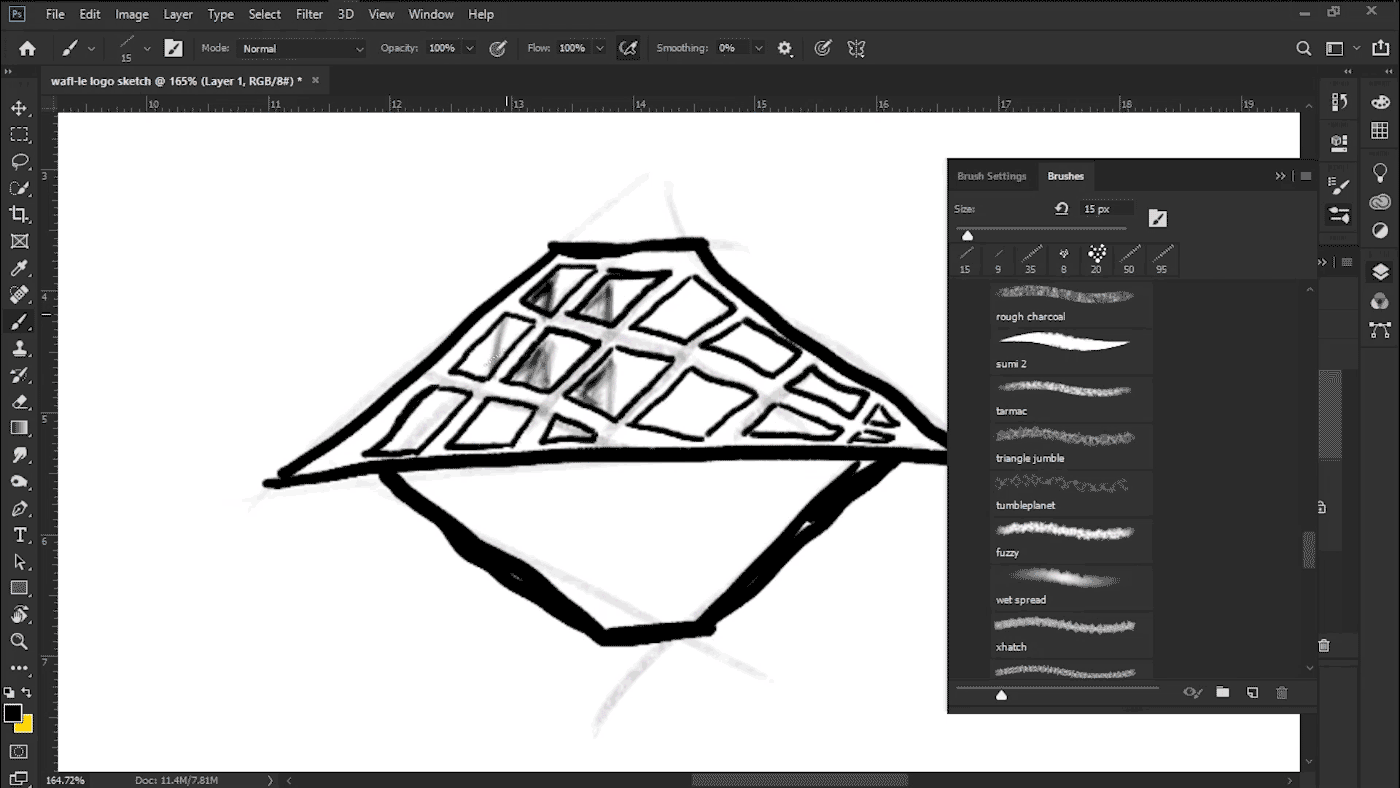Open the brush preset picker dropdown
The width and height of the screenshot is (1400, 788).
(x=147, y=48)
